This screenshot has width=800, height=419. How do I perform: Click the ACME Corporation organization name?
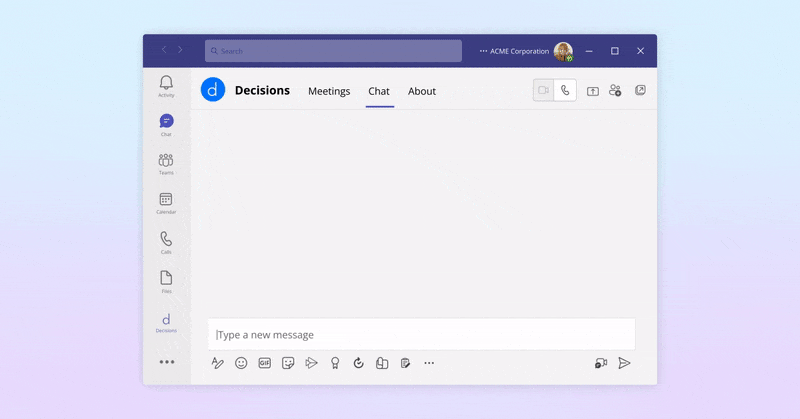pyautogui.click(x=519, y=51)
